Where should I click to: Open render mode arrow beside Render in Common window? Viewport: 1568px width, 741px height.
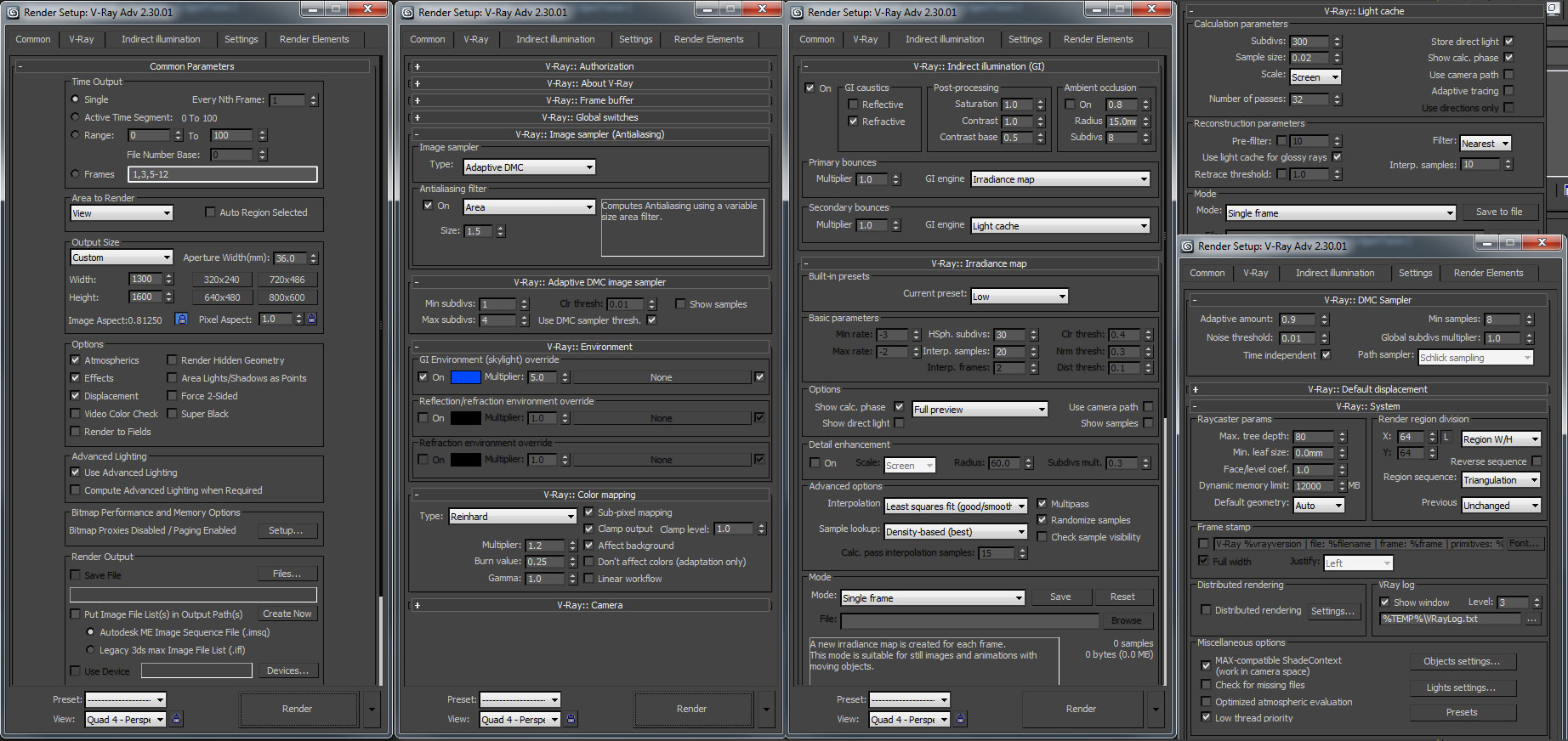(372, 709)
